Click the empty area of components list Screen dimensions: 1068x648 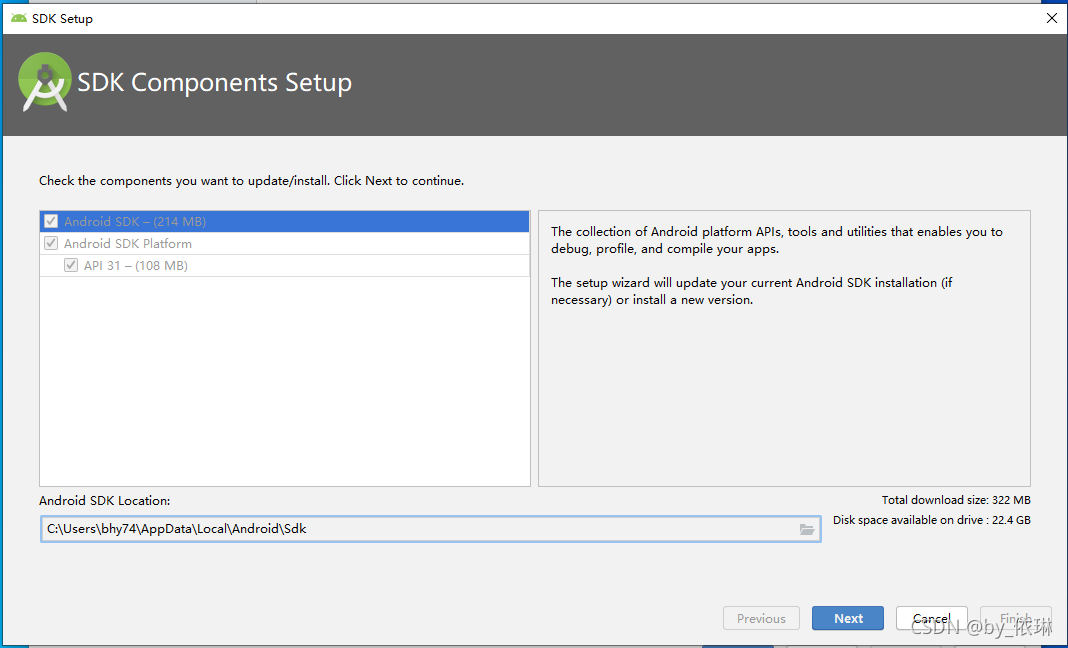tap(285, 382)
